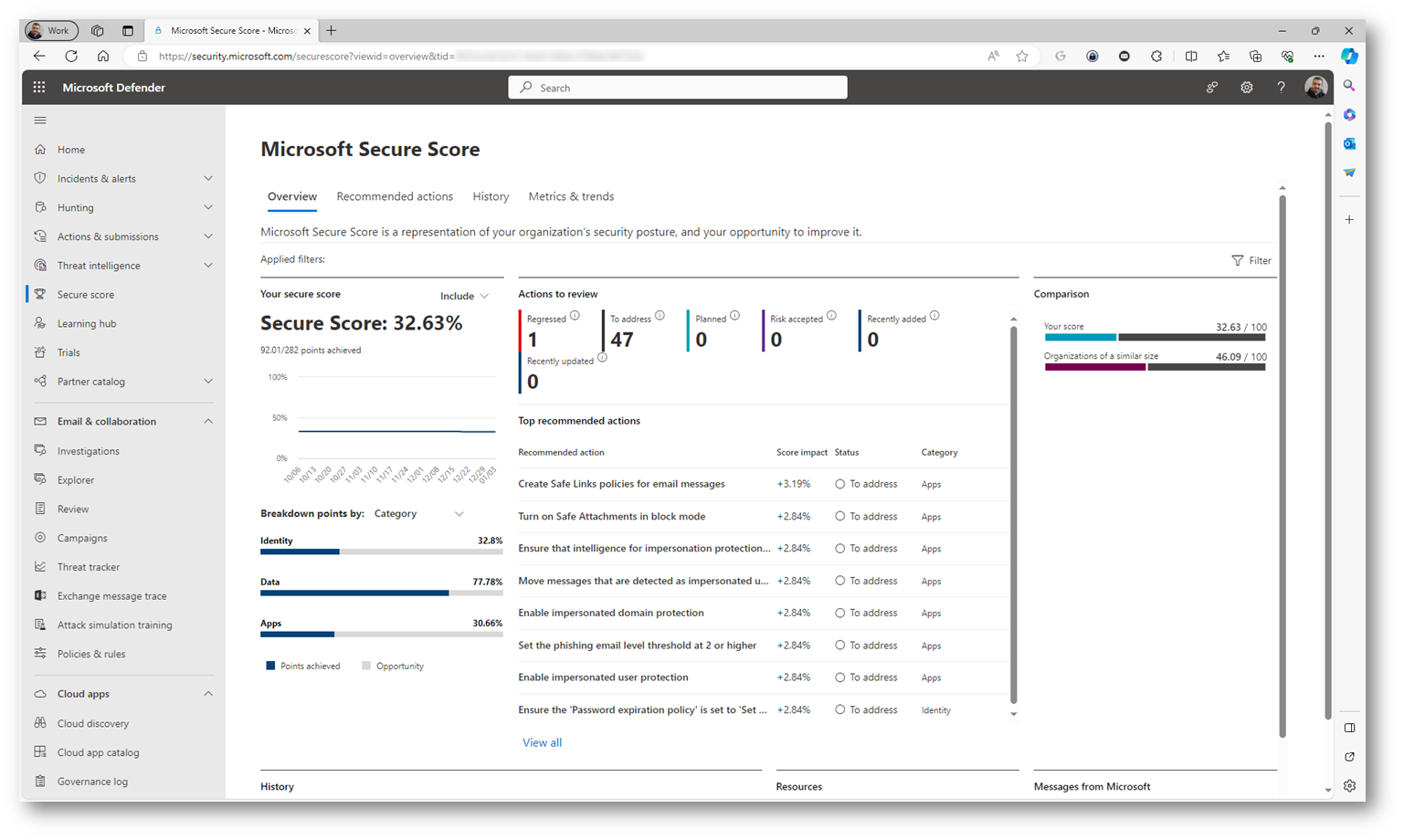The width and height of the screenshot is (1404, 840).
Task: Show info for To address actions
Action: point(660,316)
